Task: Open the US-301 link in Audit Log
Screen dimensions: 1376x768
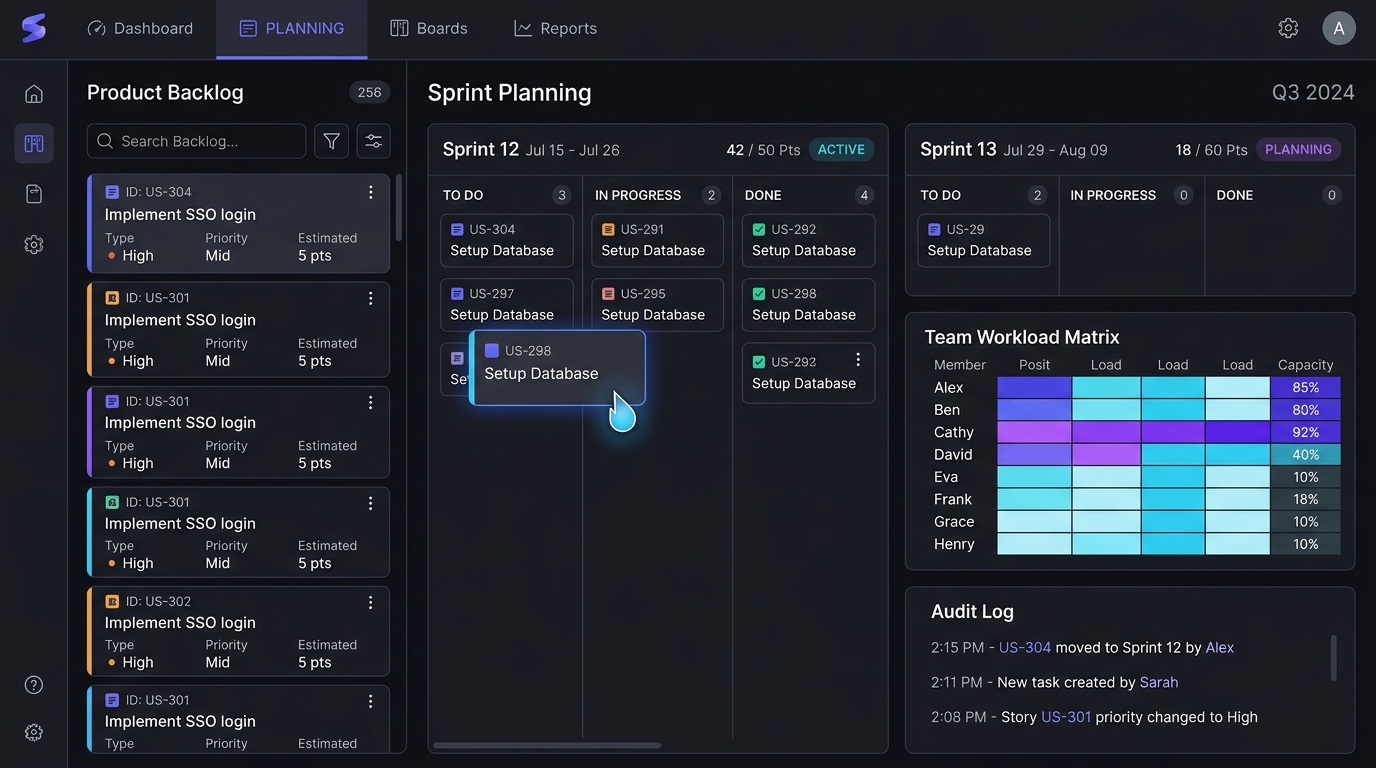Action: [x=1066, y=717]
